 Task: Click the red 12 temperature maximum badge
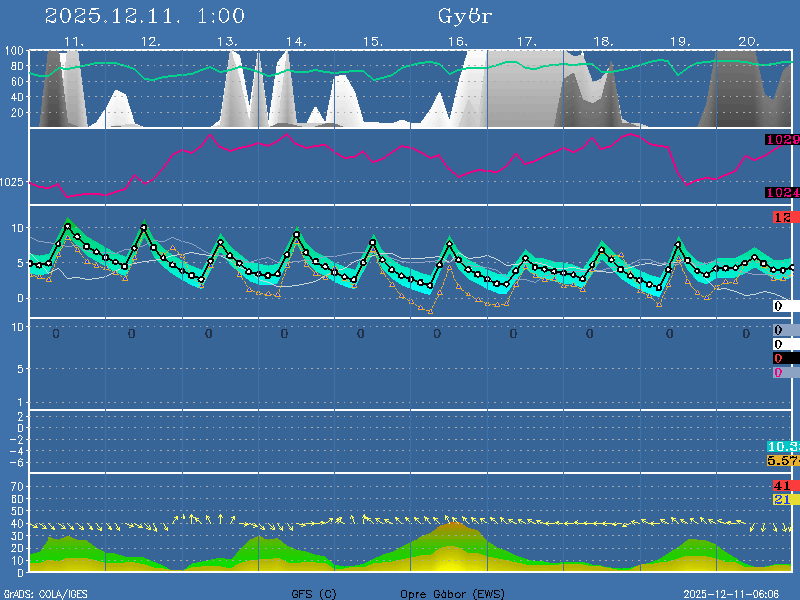[x=785, y=218]
